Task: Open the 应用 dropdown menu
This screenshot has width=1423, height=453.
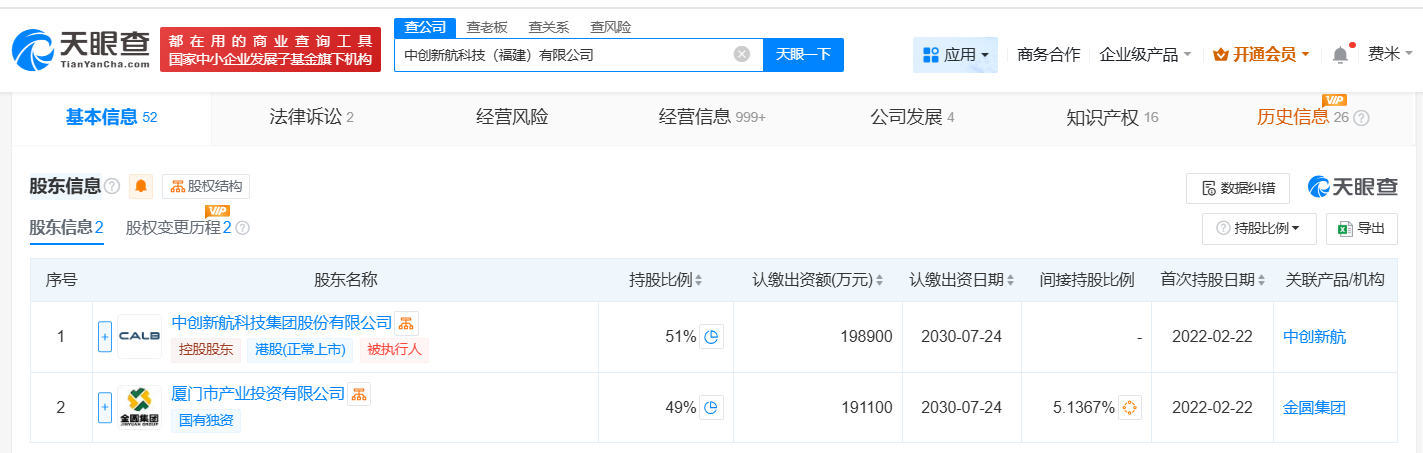Action: (955, 55)
